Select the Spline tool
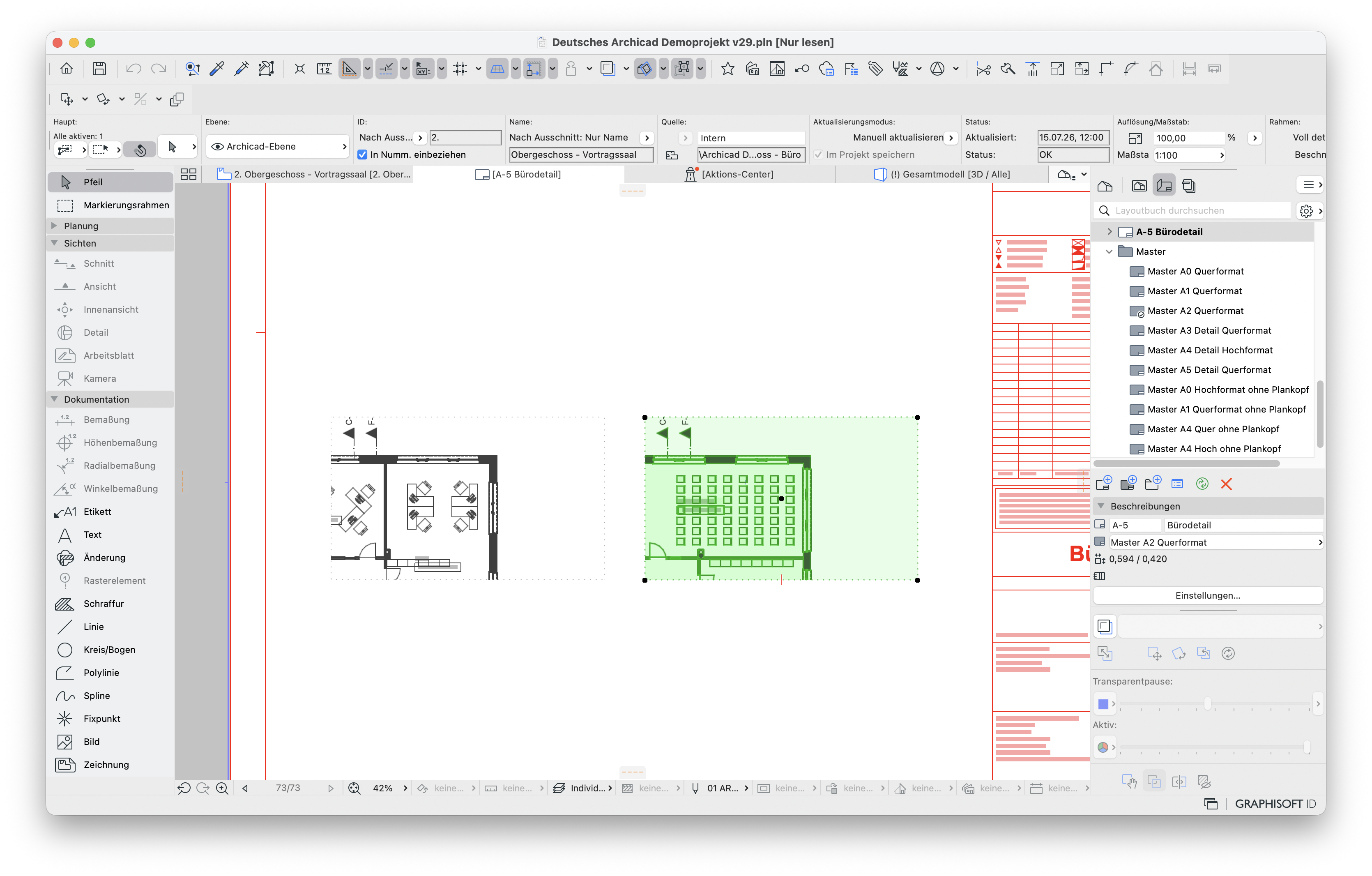Screen dimensions: 1372x876 (110, 696)
